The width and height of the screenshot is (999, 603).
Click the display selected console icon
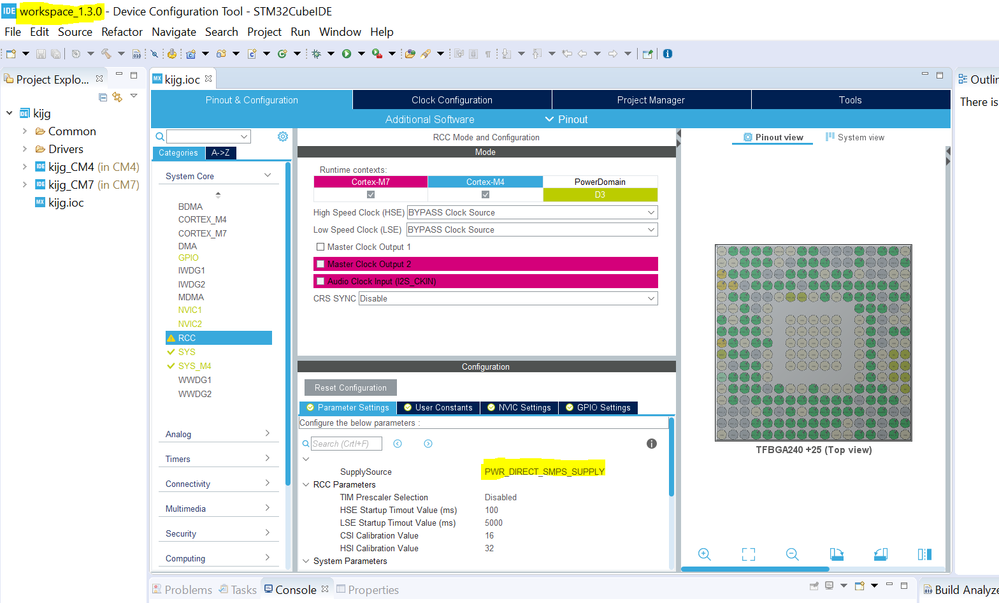tap(829, 585)
